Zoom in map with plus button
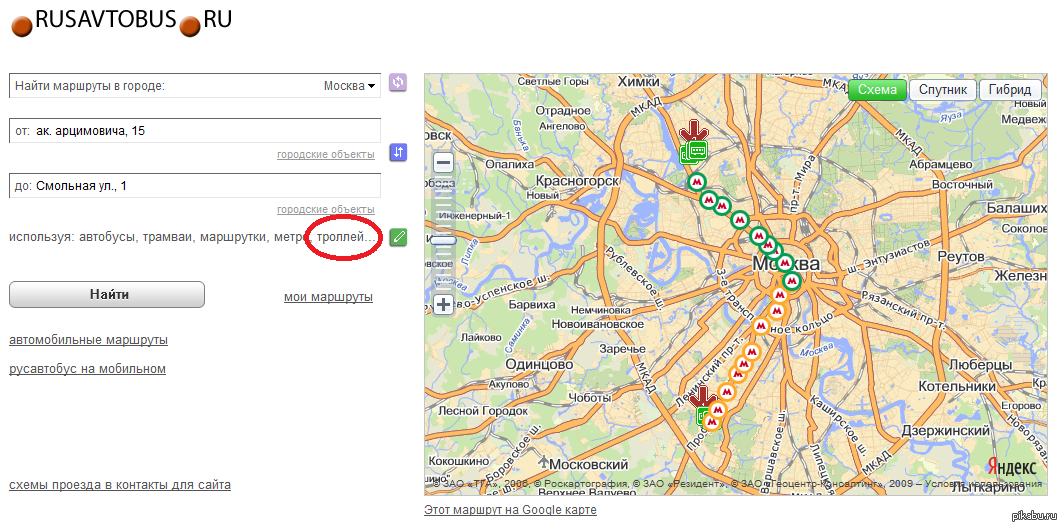 coord(443,305)
